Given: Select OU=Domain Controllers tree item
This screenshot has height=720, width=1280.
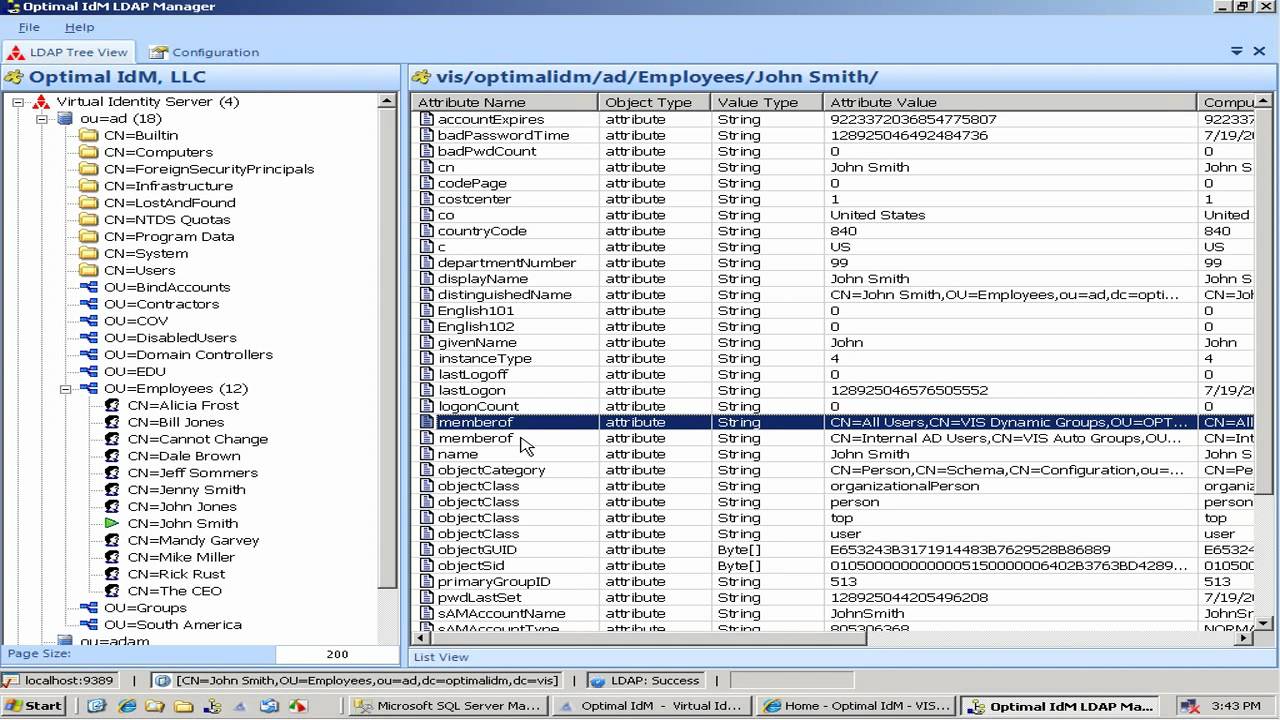Looking at the screenshot, I should [x=188, y=356].
